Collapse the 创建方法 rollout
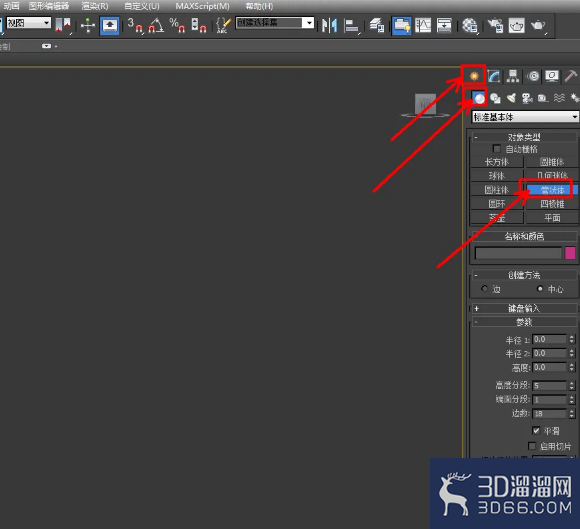 [524, 275]
